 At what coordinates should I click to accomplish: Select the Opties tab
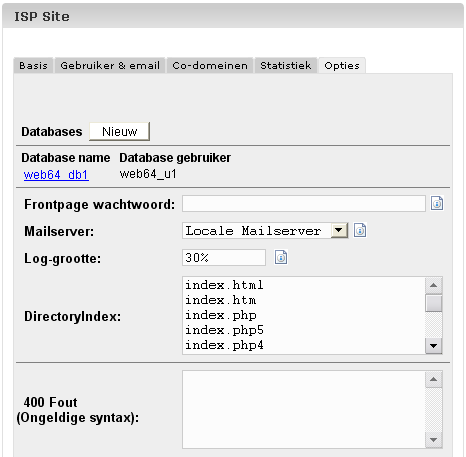coord(342,66)
